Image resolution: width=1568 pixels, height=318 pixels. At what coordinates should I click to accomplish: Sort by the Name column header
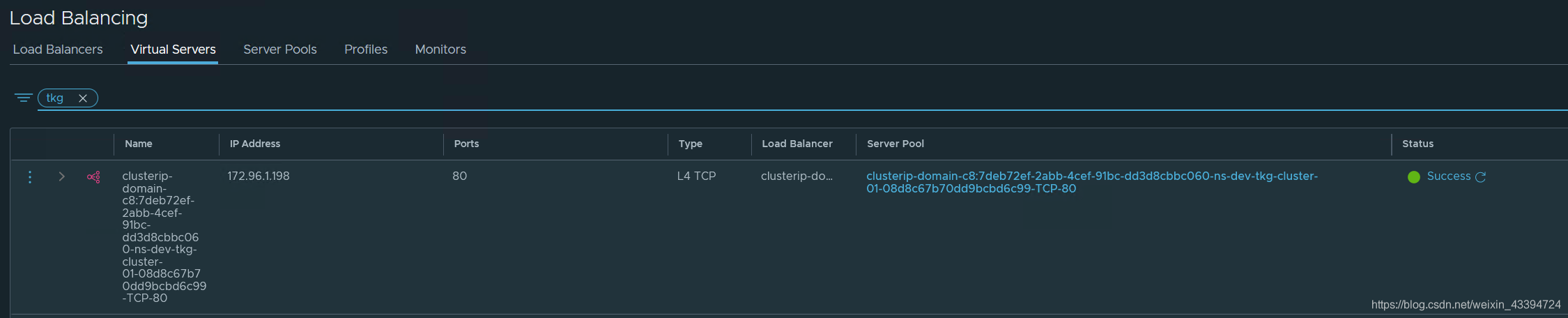(x=139, y=144)
